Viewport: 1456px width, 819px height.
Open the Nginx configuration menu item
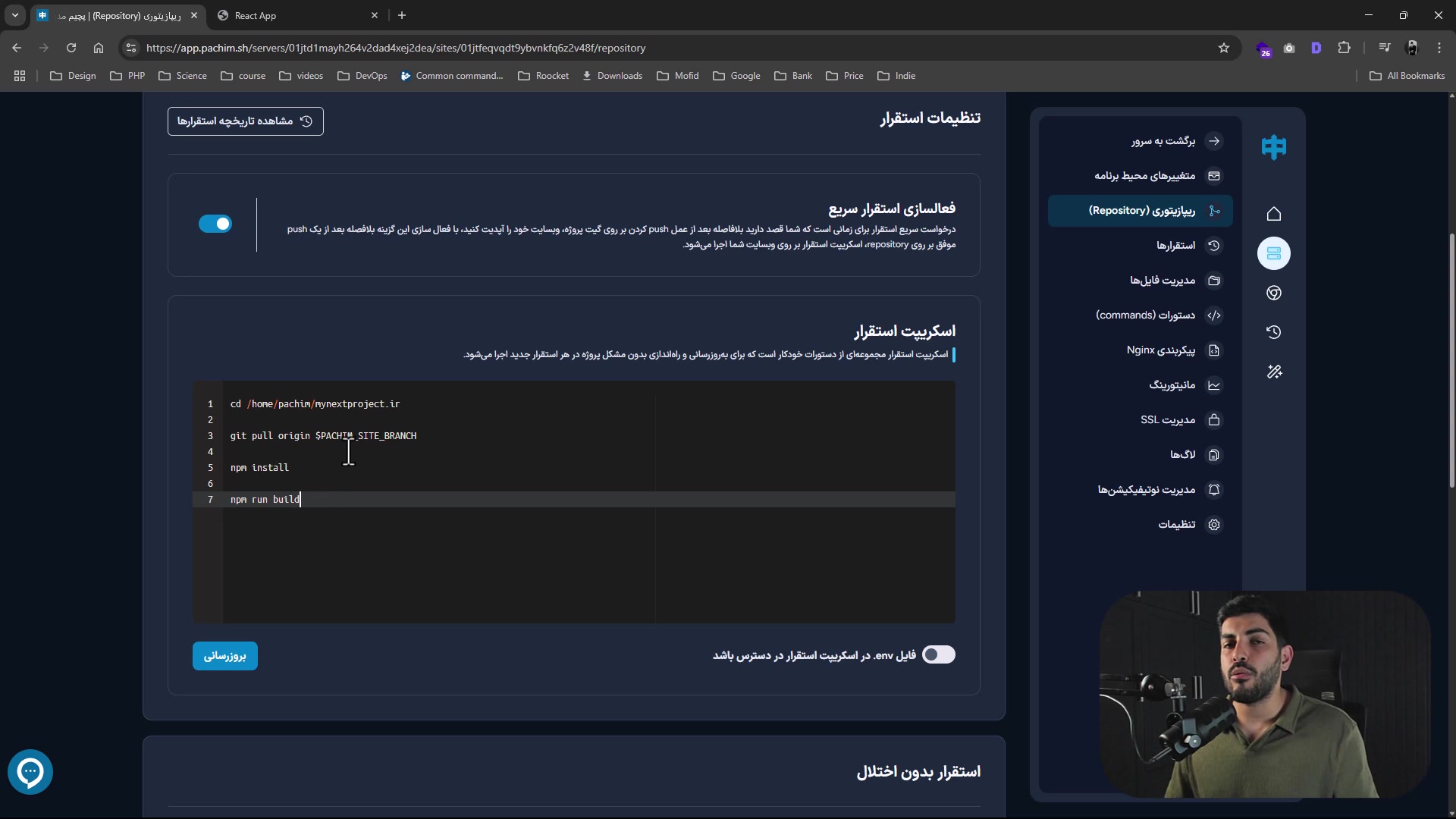point(1160,350)
